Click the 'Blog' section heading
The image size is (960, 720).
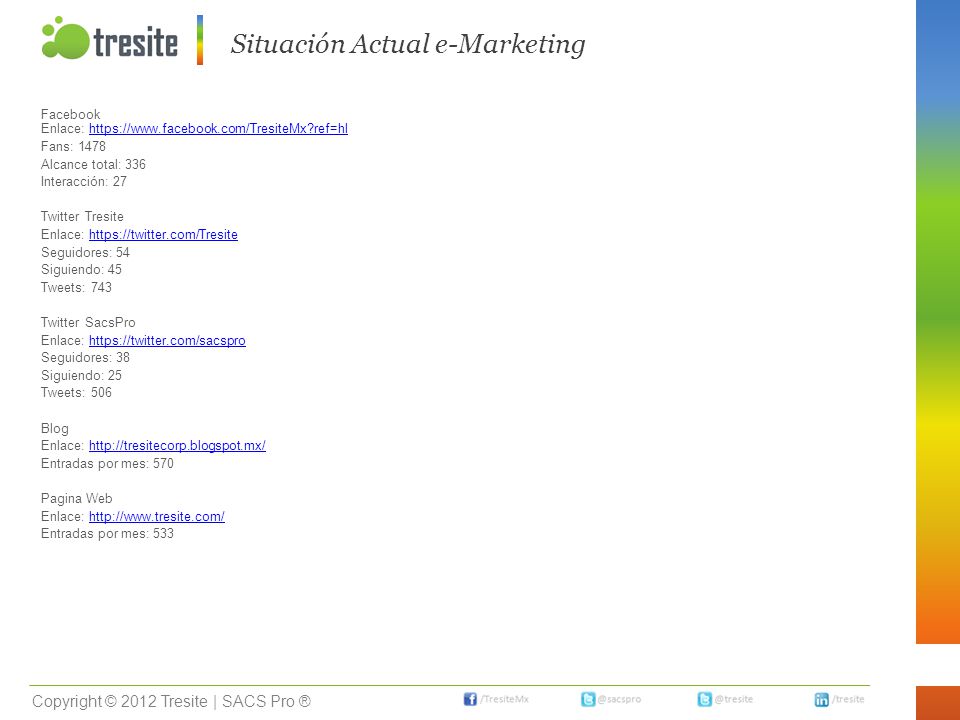point(54,429)
